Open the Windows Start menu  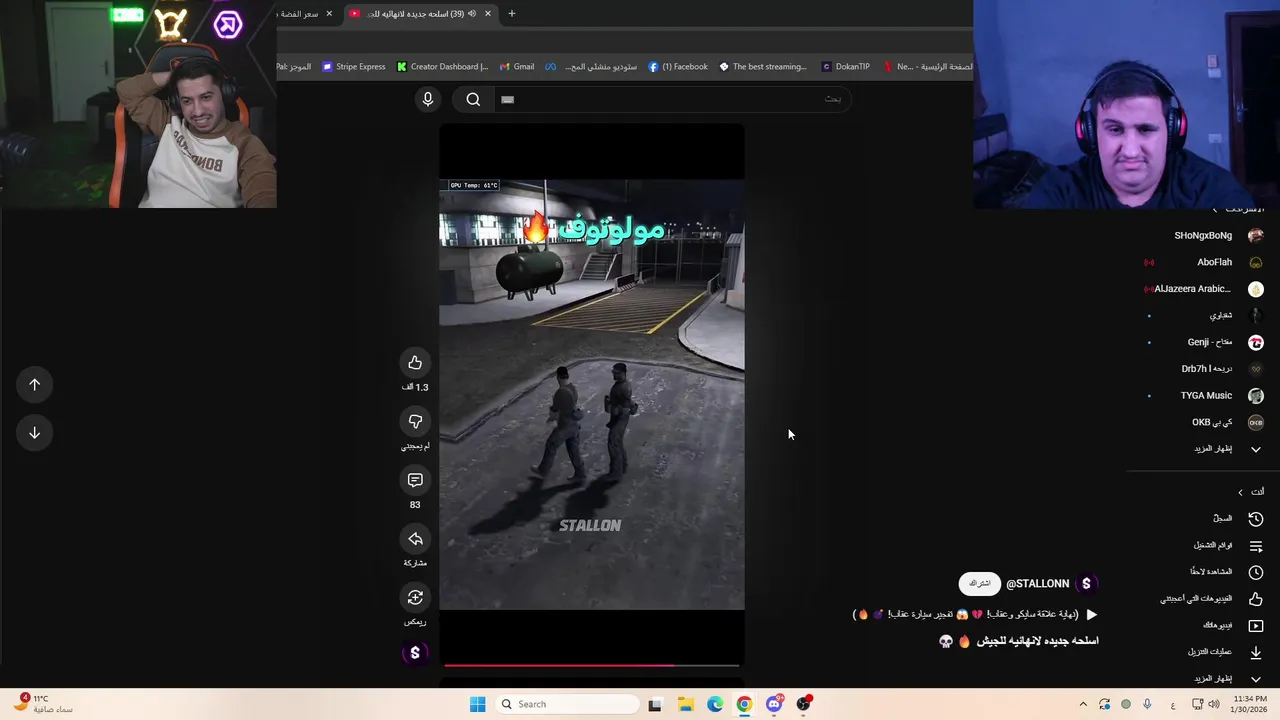478,704
